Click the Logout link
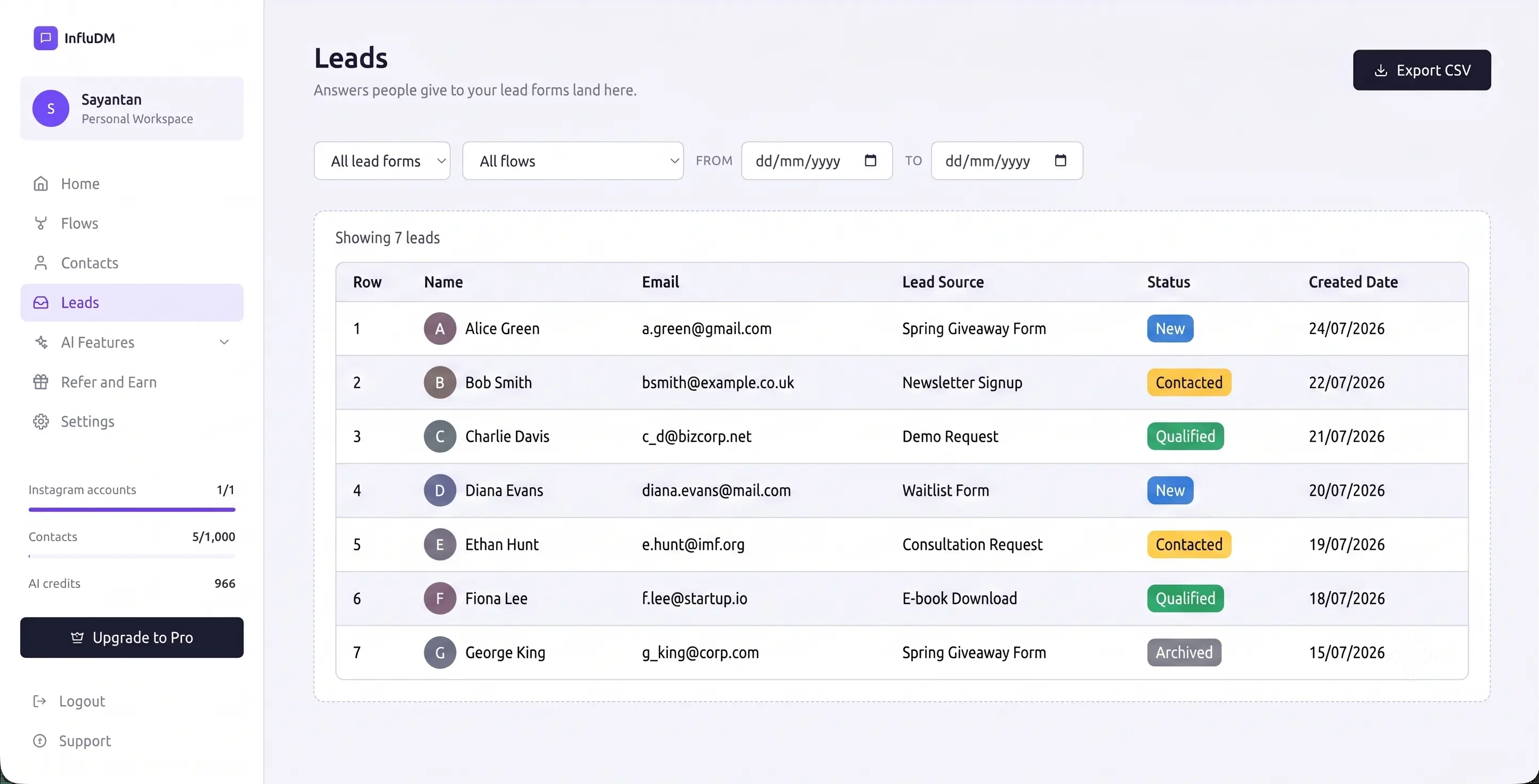Image resolution: width=1539 pixels, height=784 pixels. [69, 701]
